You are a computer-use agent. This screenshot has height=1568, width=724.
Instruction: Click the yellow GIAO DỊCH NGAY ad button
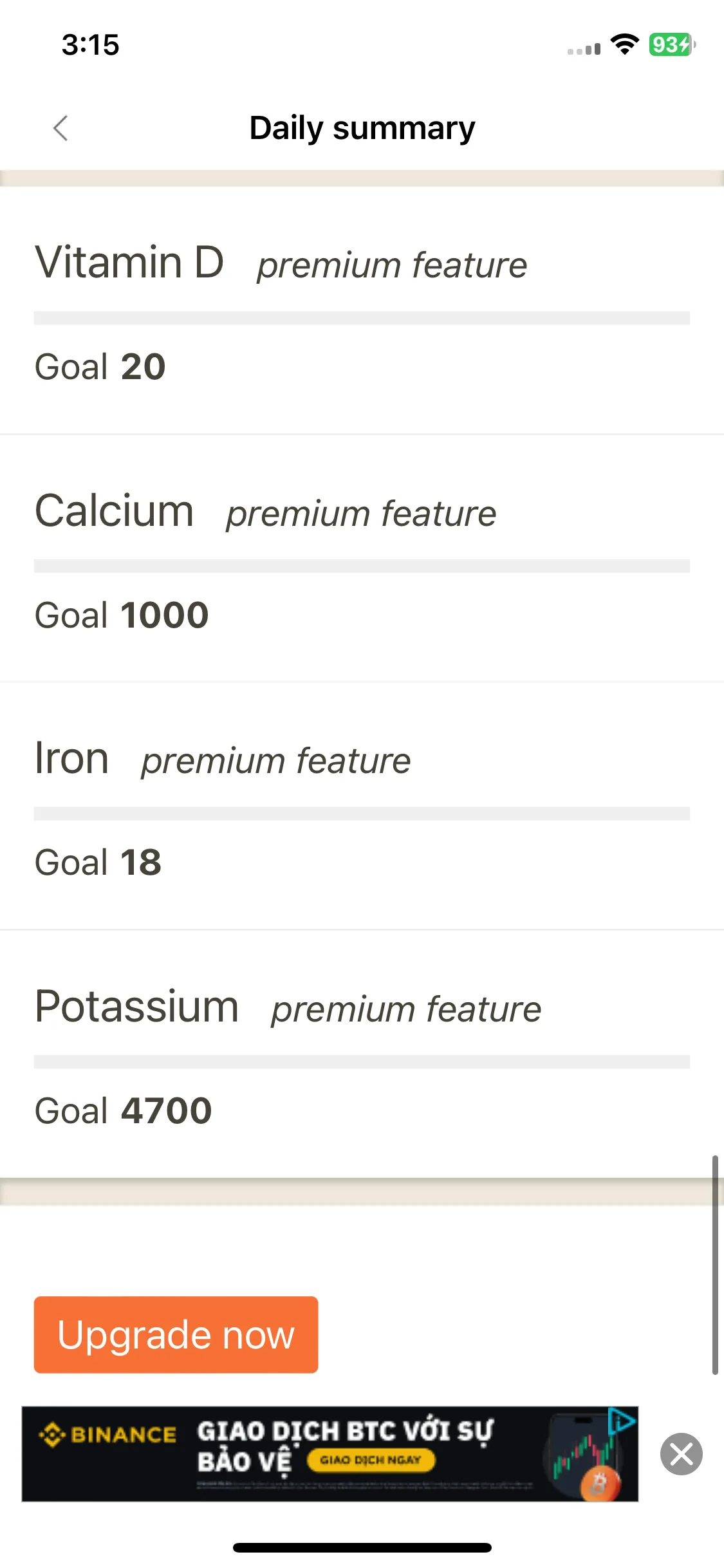pyautogui.click(x=371, y=1460)
